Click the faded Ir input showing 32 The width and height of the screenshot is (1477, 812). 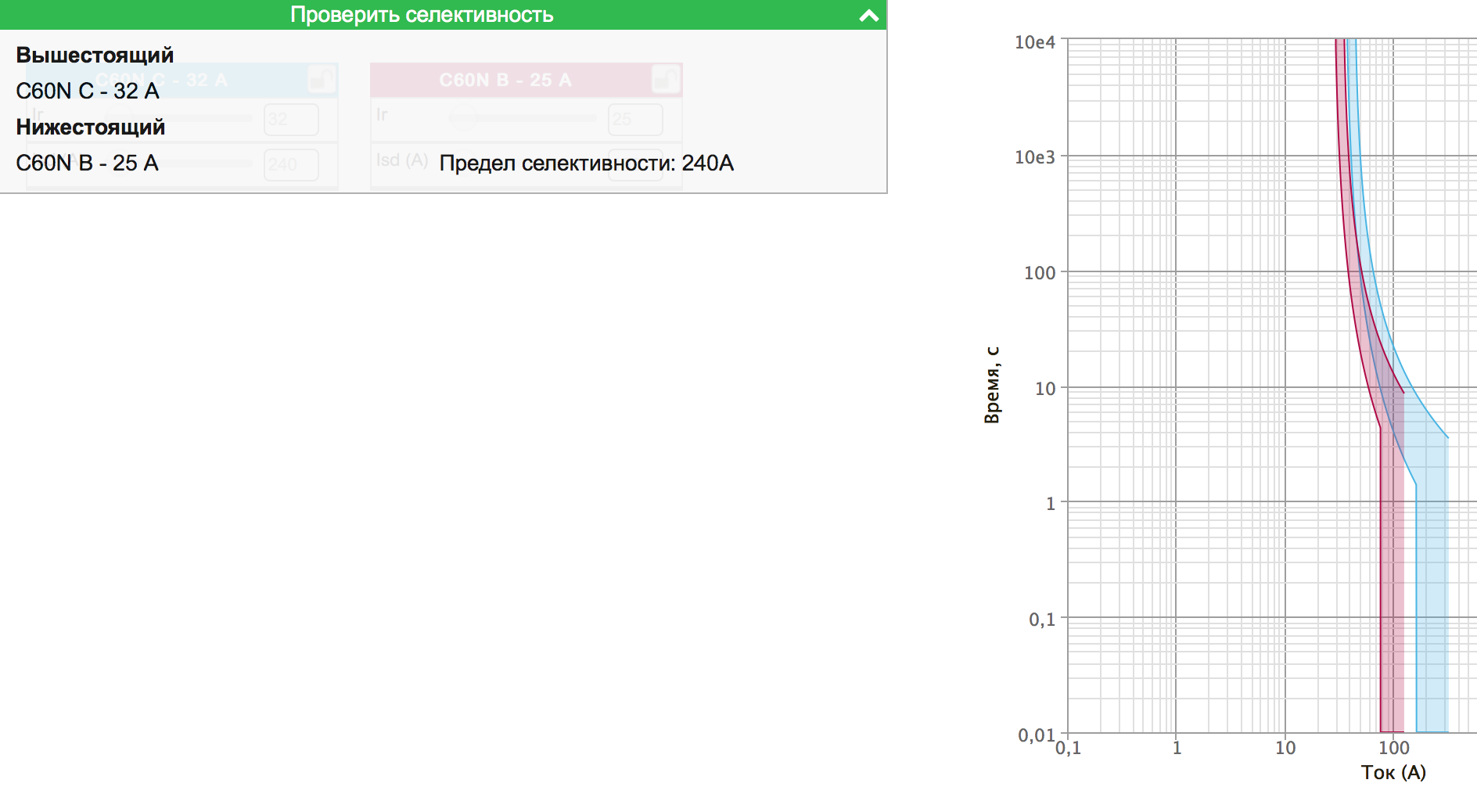pyautogui.click(x=291, y=119)
